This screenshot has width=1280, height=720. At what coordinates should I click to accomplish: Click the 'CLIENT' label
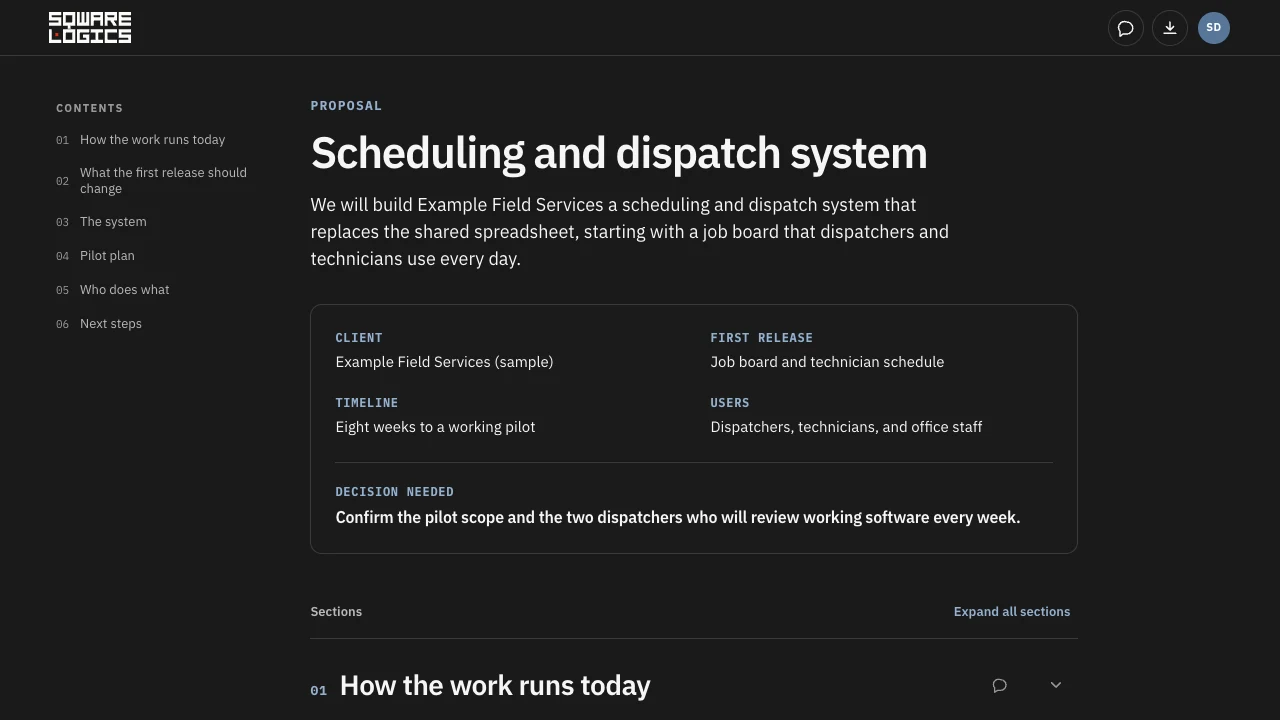[359, 338]
